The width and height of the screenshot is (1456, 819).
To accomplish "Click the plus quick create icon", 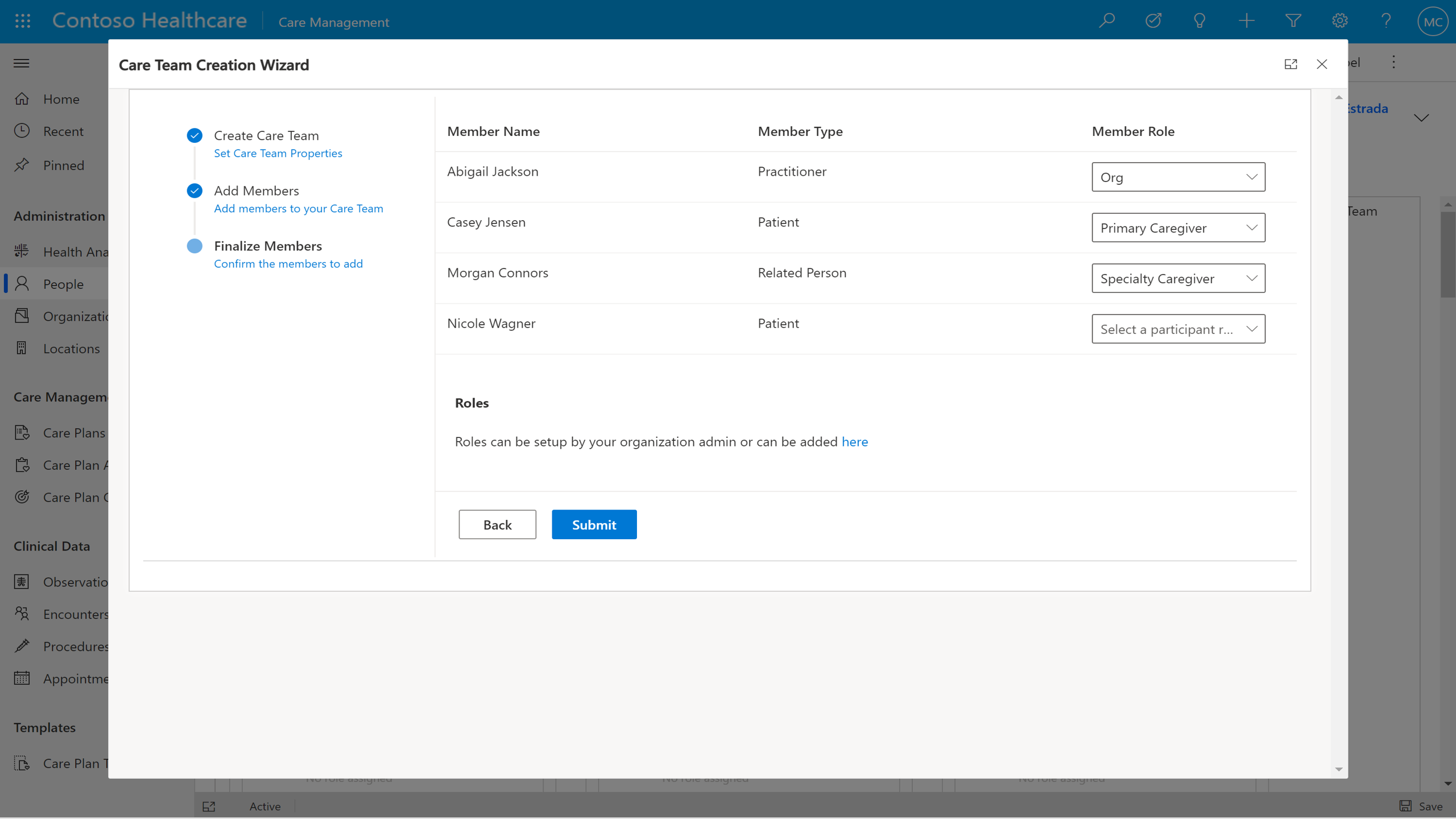I will tap(1246, 21).
